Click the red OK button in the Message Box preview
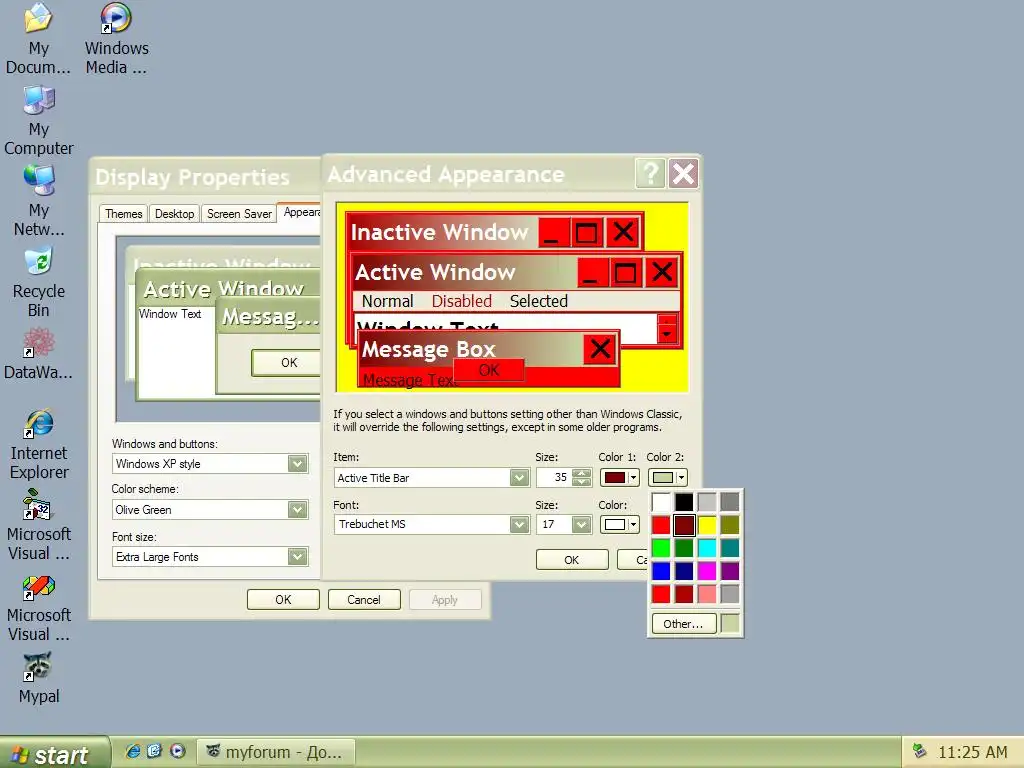The image size is (1024, 768). click(488, 370)
